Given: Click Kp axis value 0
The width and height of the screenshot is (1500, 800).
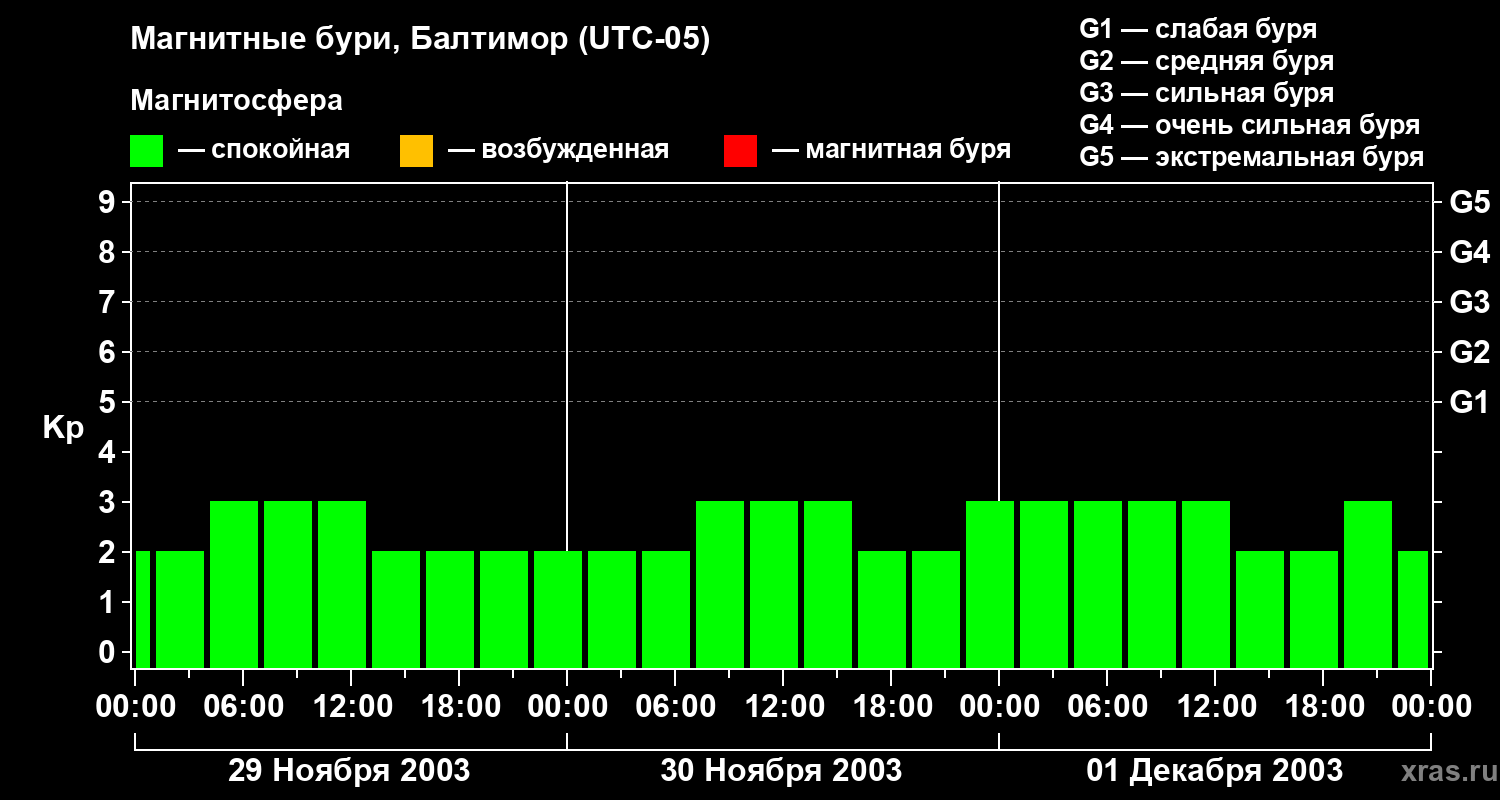Looking at the screenshot, I should click(108, 652).
